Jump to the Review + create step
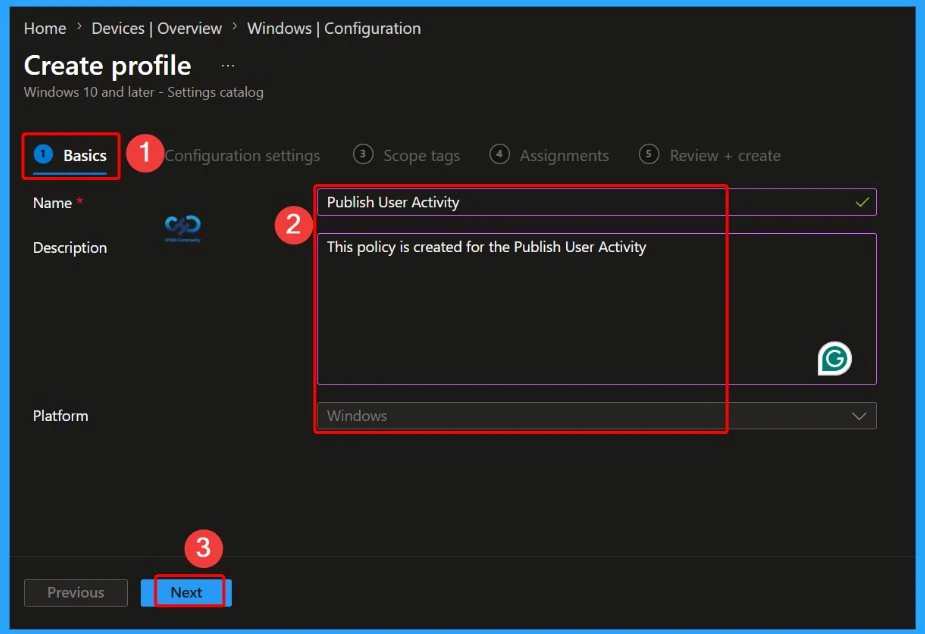The width and height of the screenshot is (925, 634). 710,156
